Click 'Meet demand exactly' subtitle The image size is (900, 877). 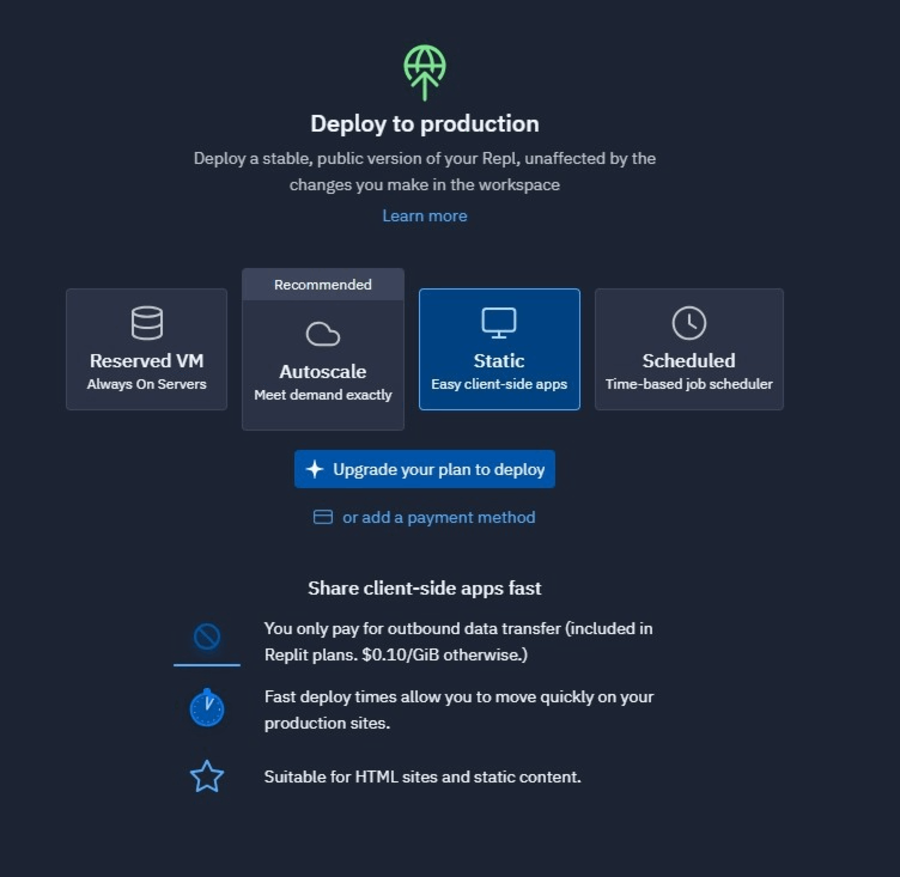tap(323, 395)
